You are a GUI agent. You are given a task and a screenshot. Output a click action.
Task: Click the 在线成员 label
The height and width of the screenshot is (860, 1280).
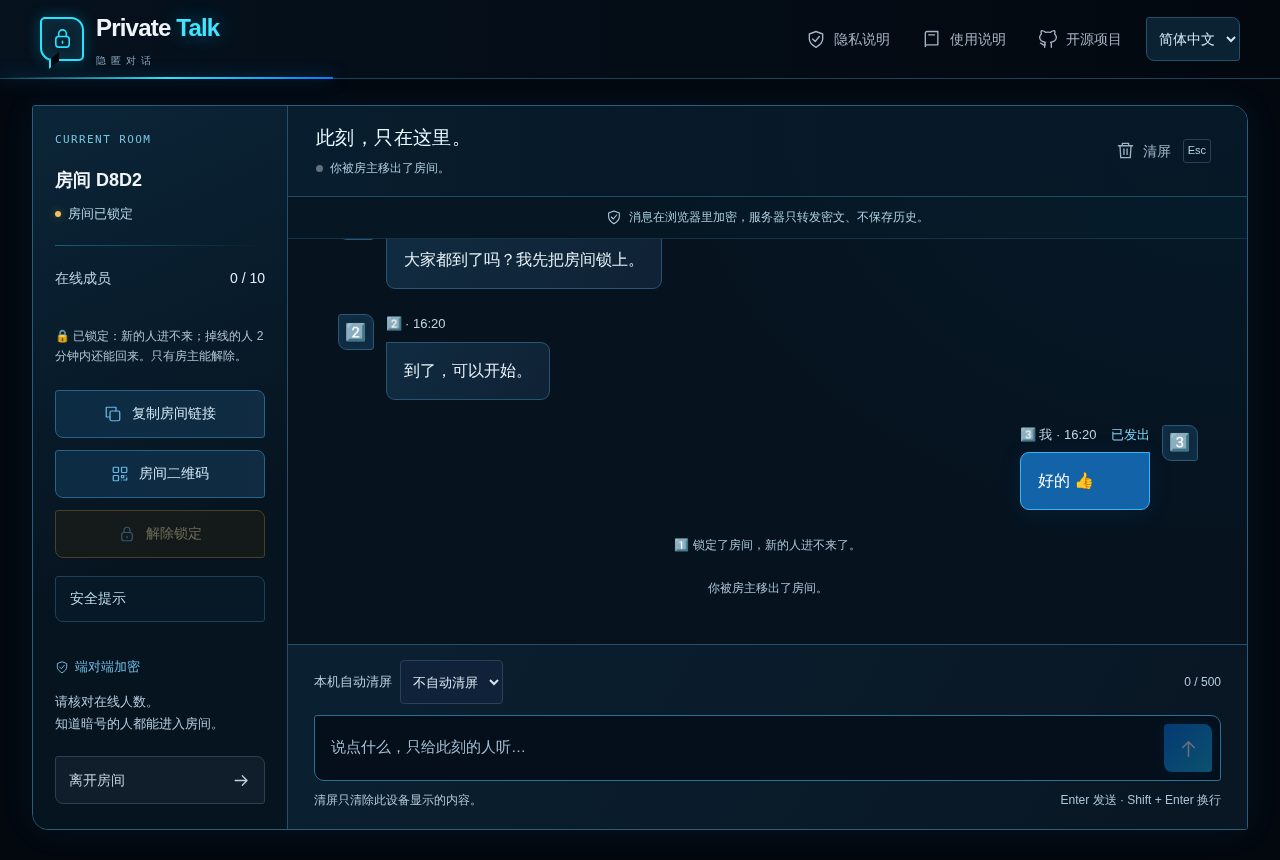[83, 278]
